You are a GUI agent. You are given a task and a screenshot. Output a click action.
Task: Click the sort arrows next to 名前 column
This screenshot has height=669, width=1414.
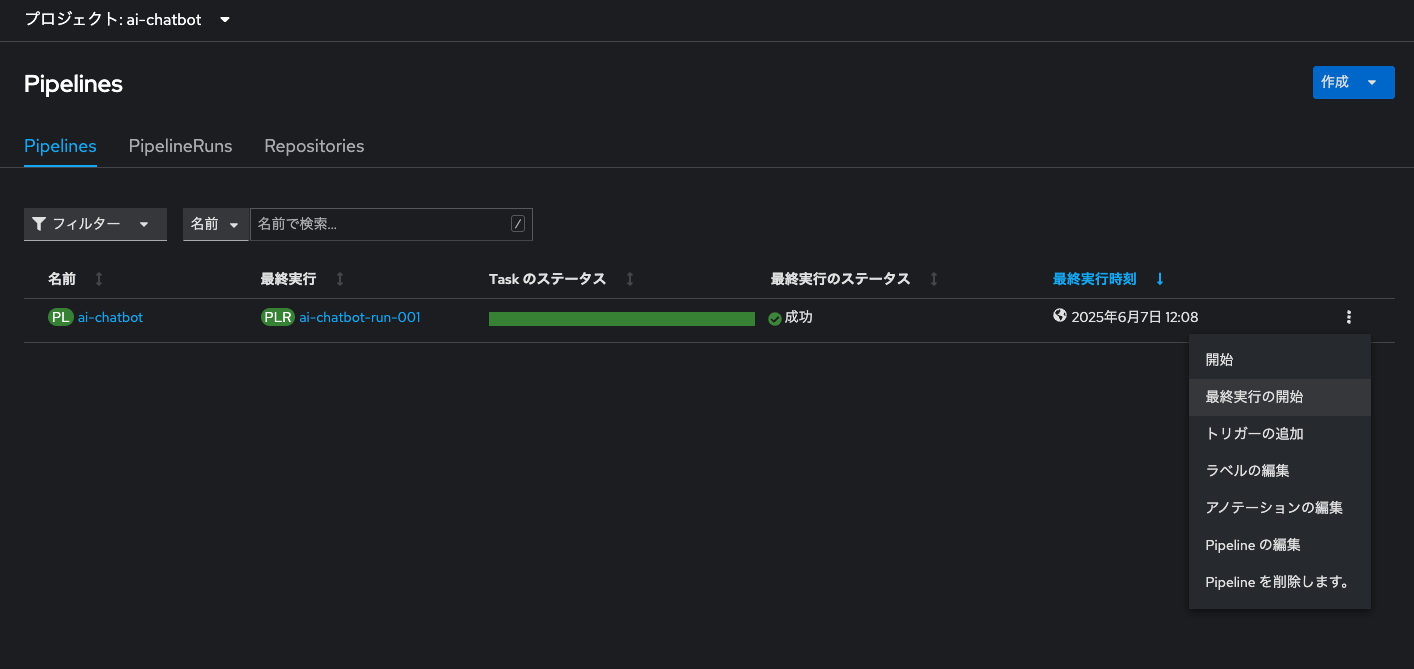[99, 279]
